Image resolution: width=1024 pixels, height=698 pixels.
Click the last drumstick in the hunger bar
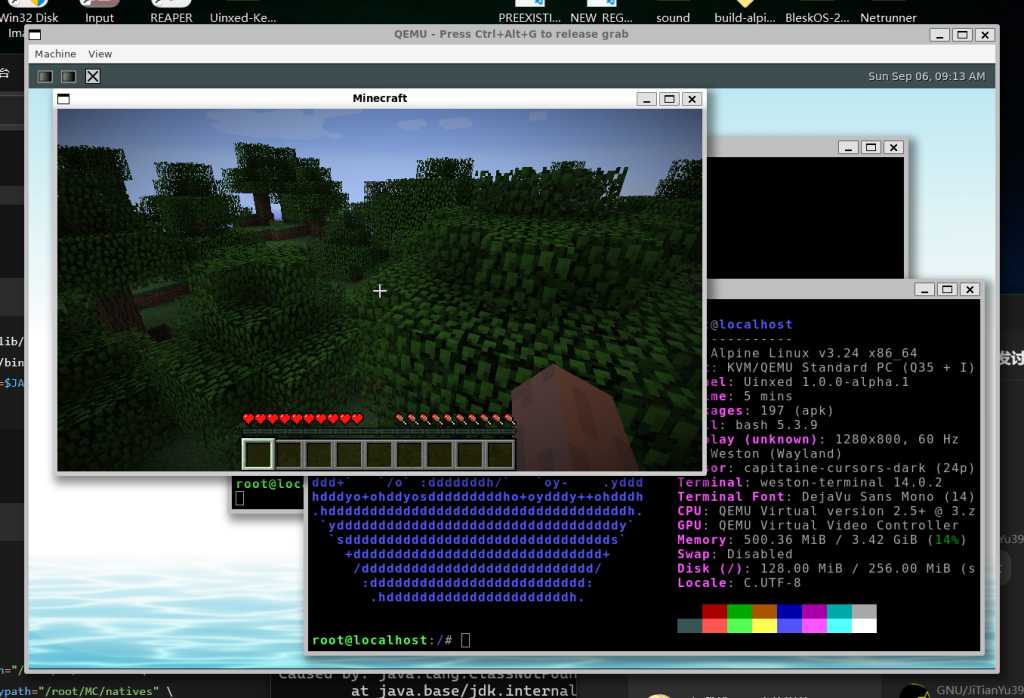click(x=509, y=419)
